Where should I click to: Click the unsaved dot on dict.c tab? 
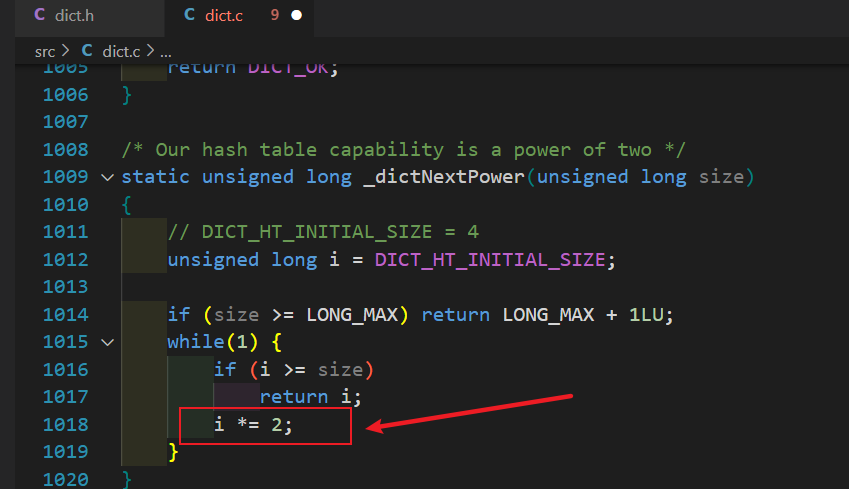[x=297, y=15]
